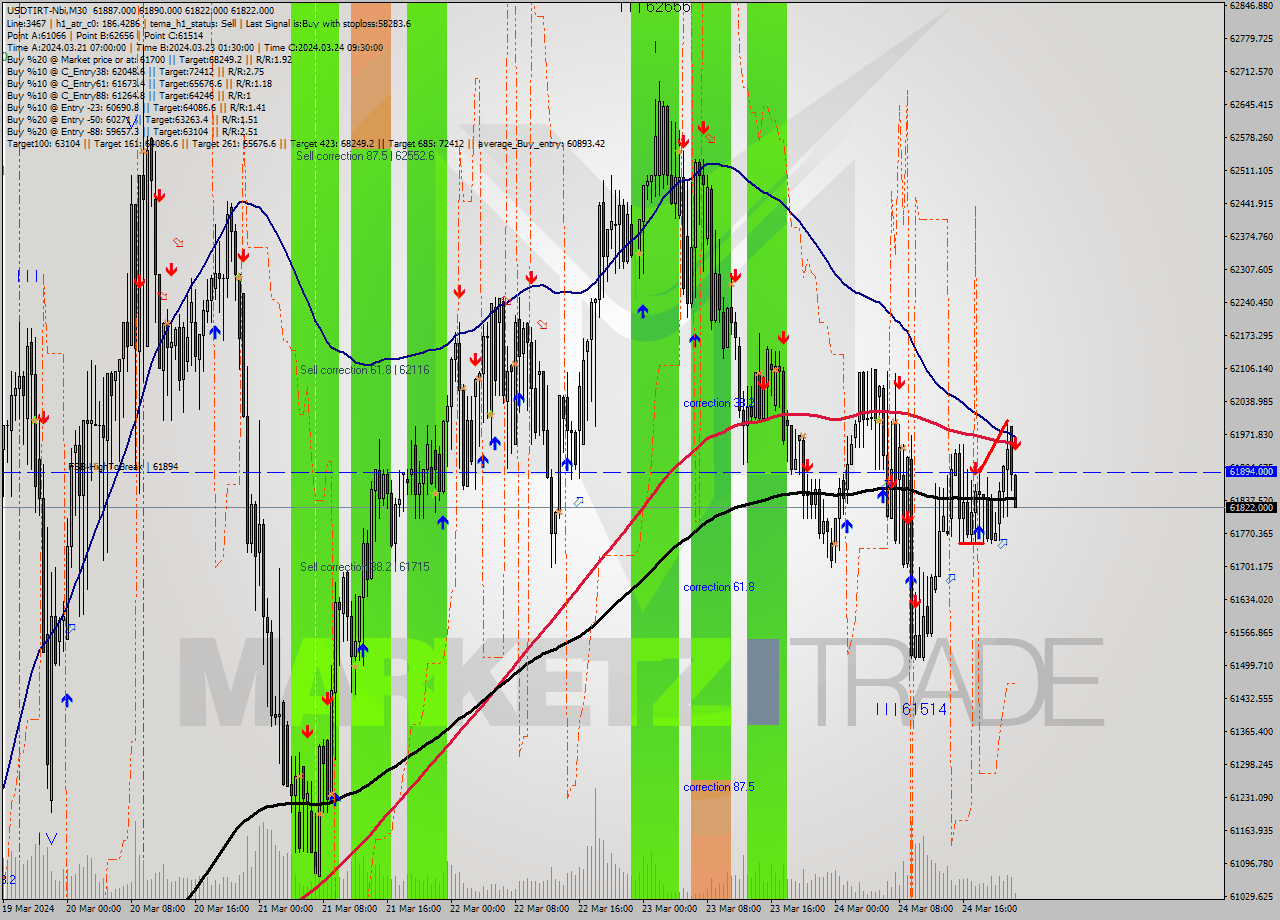Image resolution: width=1280 pixels, height=920 pixels.
Task: Click the 61822.000 current price tag
Action: (1251, 507)
